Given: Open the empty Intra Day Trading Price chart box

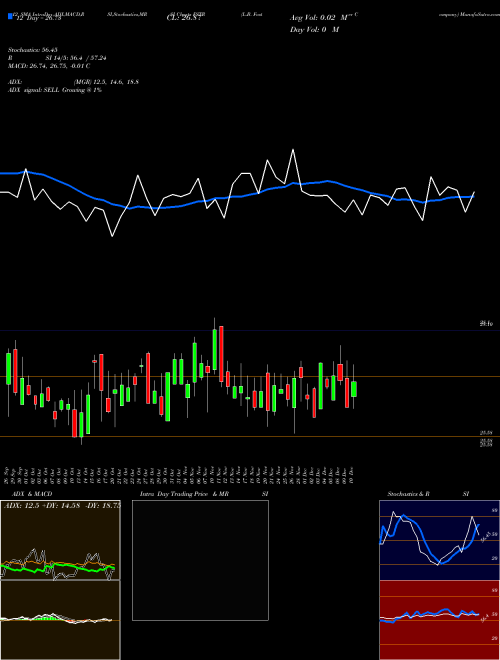Looking at the screenshot, I should point(200,560).
